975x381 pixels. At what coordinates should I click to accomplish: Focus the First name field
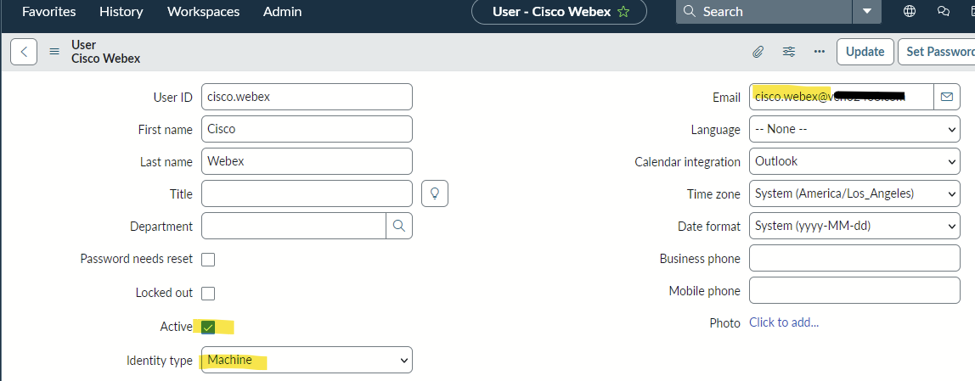coord(307,129)
